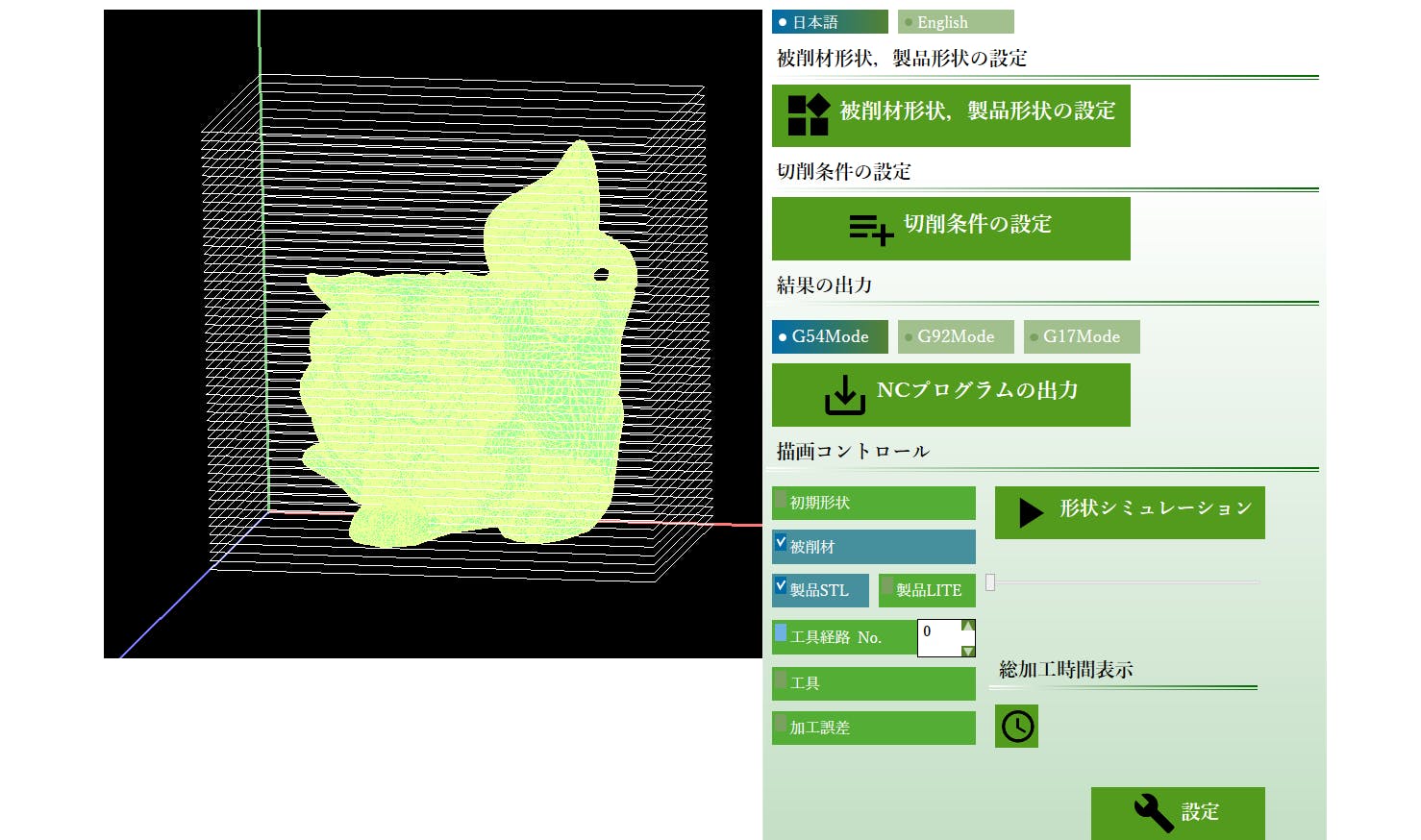The width and height of the screenshot is (1421, 840).
Task: Uncheck the 製品STL display checkbox
Action: tap(781, 586)
